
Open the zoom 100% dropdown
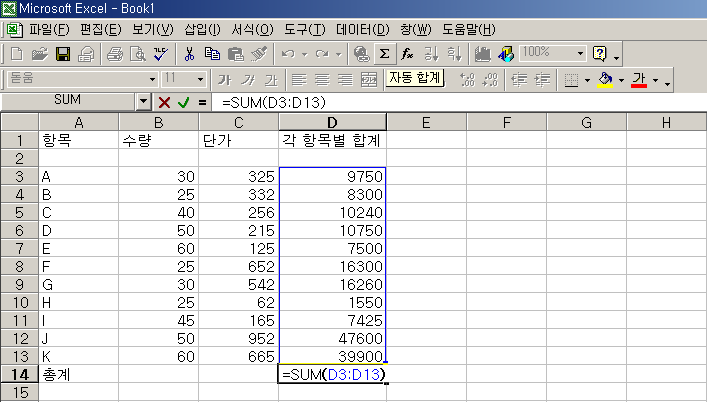click(x=580, y=54)
